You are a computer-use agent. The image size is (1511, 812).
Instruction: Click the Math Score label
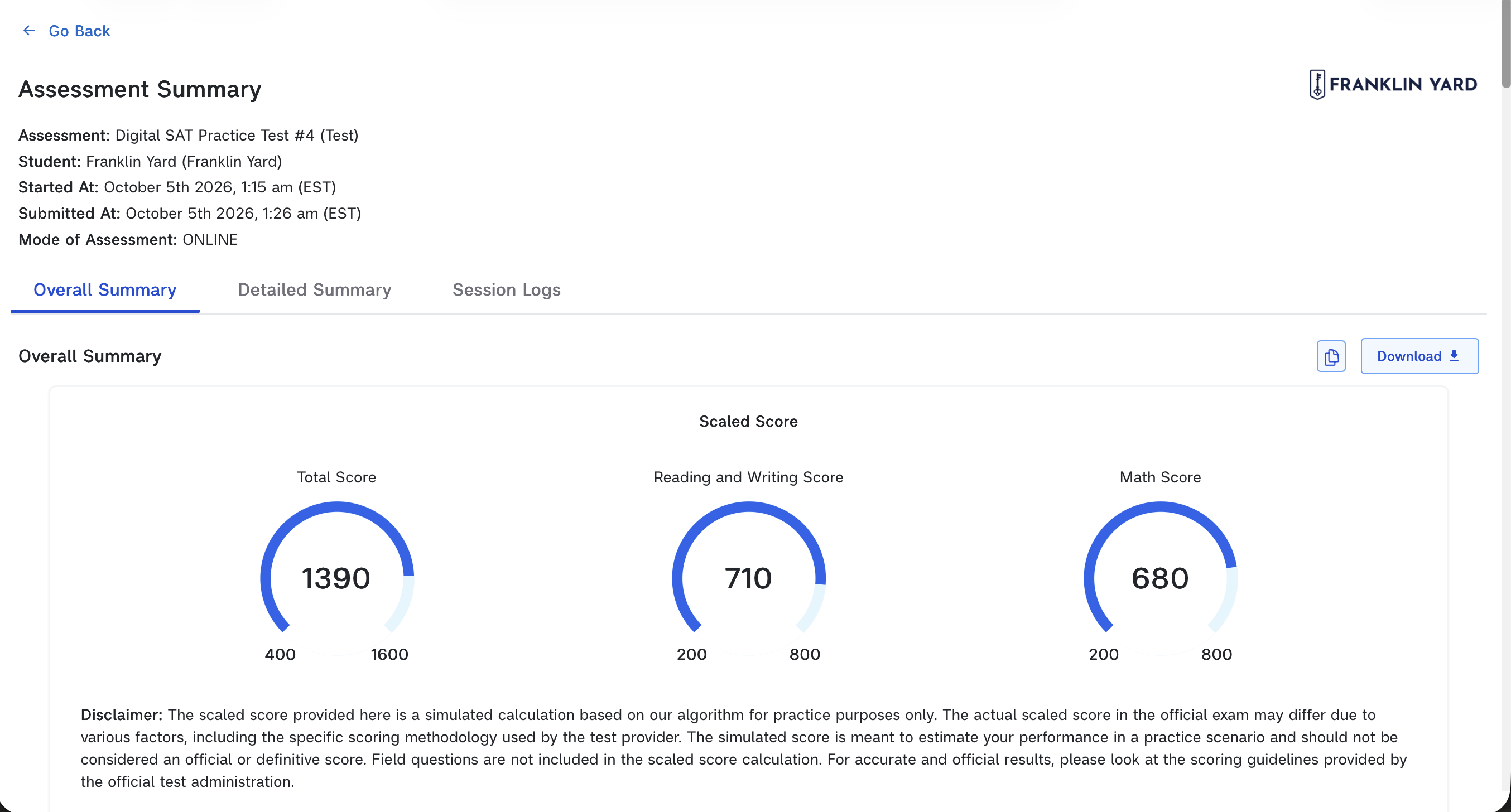[1159, 477]
